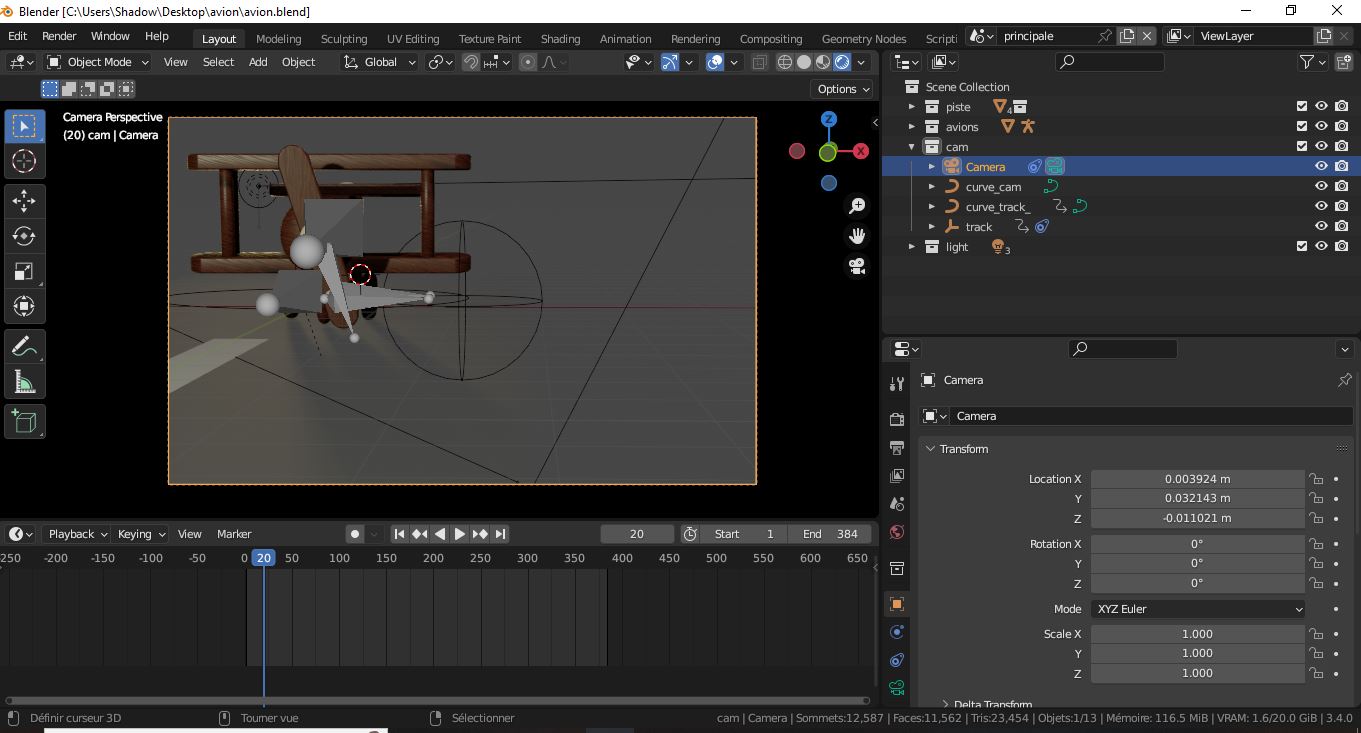
Task: Select the Add Cube tool
Action: point(24,422)
